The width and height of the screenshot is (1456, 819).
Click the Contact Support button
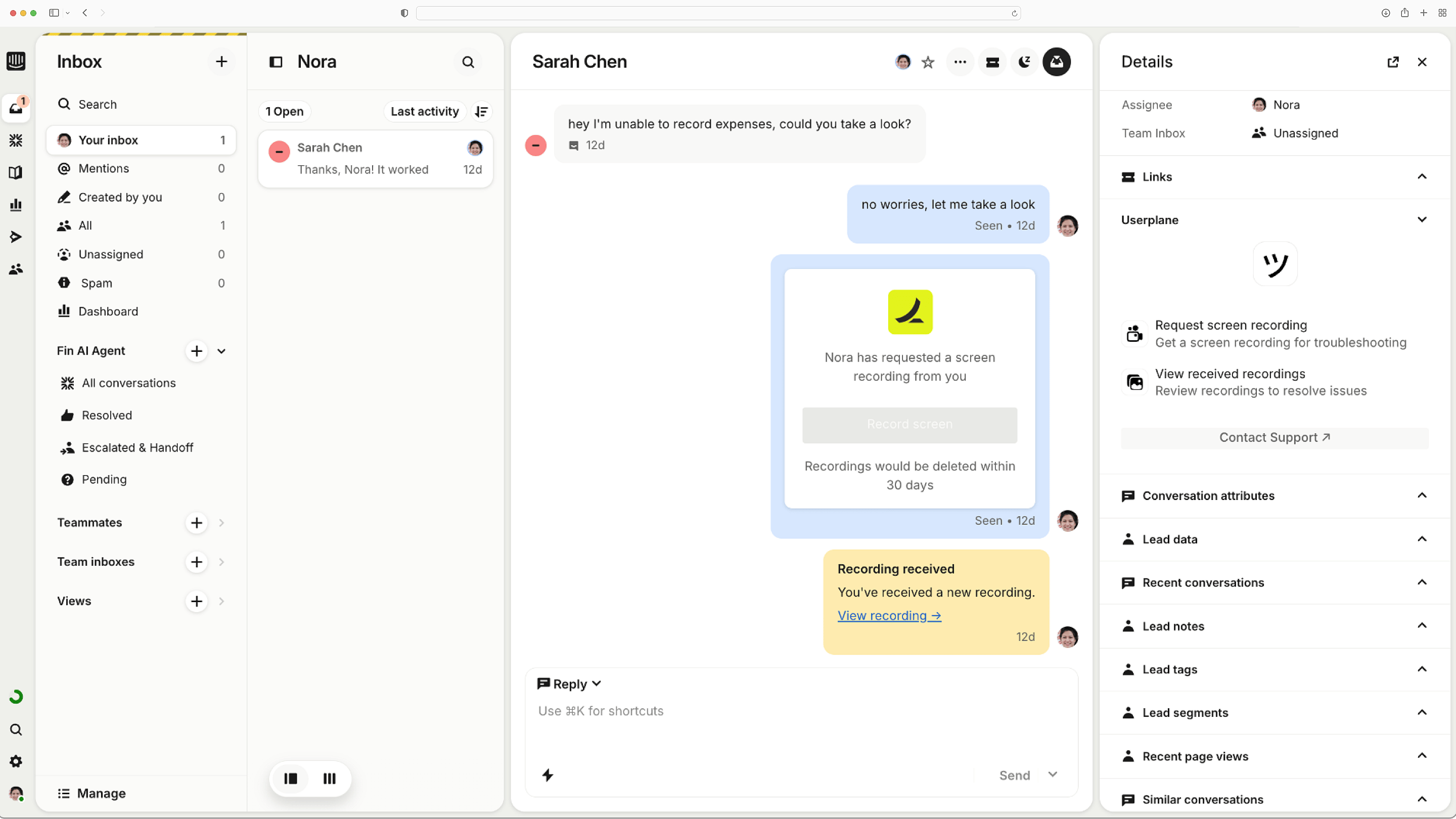coord(1274,437)
